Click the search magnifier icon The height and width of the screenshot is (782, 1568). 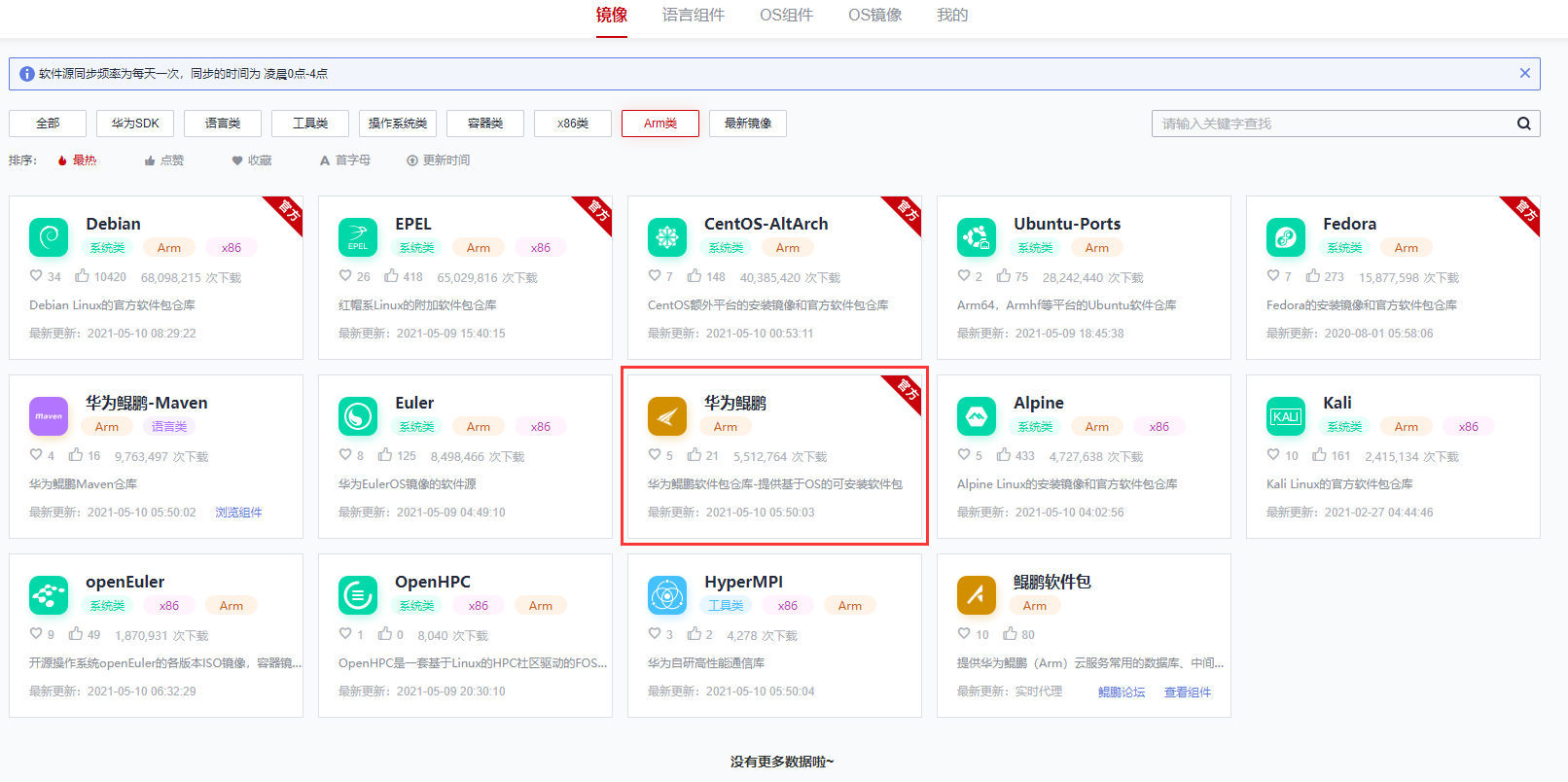click(x=1523, y=124)
